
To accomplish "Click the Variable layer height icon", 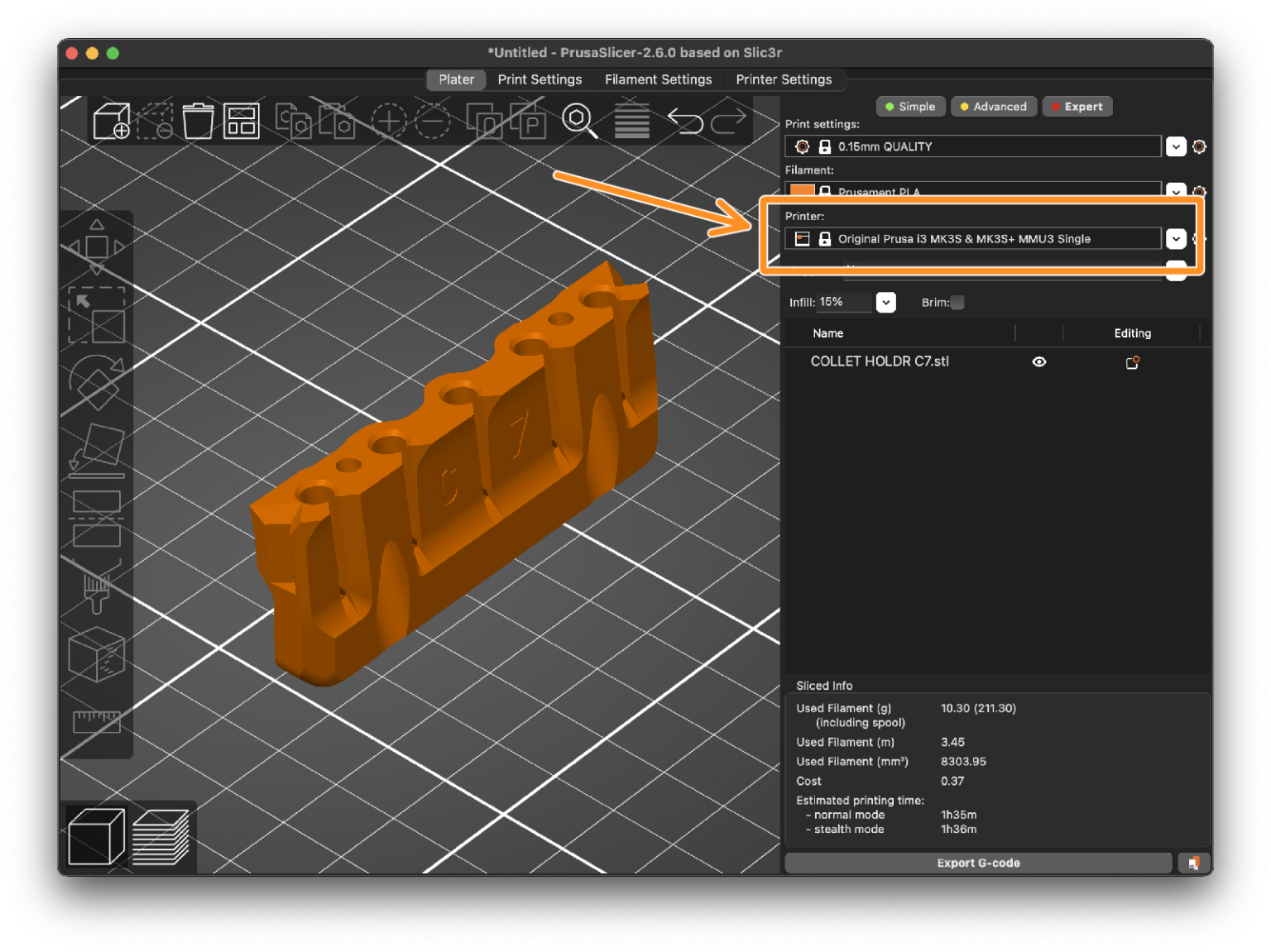I will point(631,121).
